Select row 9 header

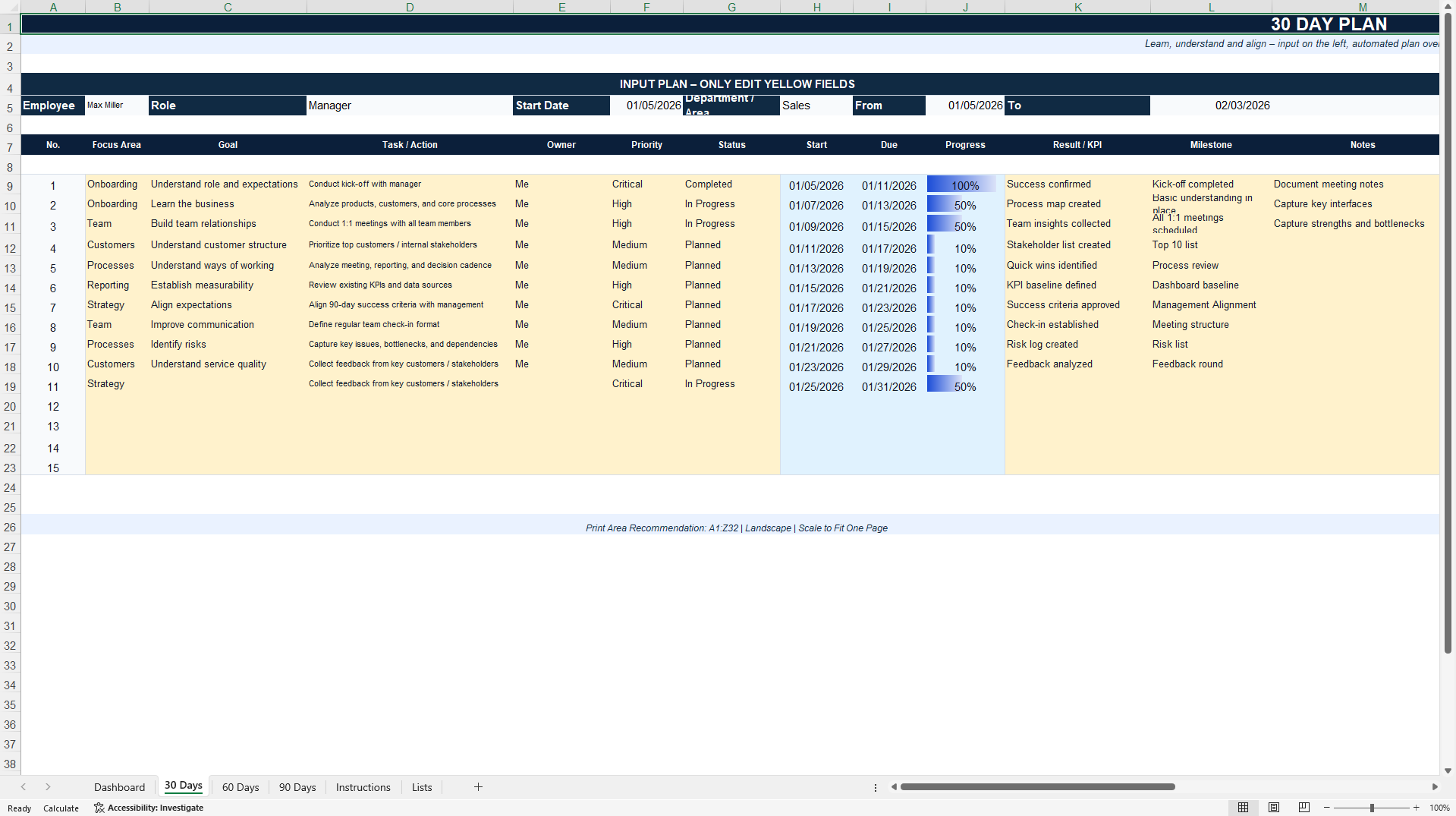point(10,185)
